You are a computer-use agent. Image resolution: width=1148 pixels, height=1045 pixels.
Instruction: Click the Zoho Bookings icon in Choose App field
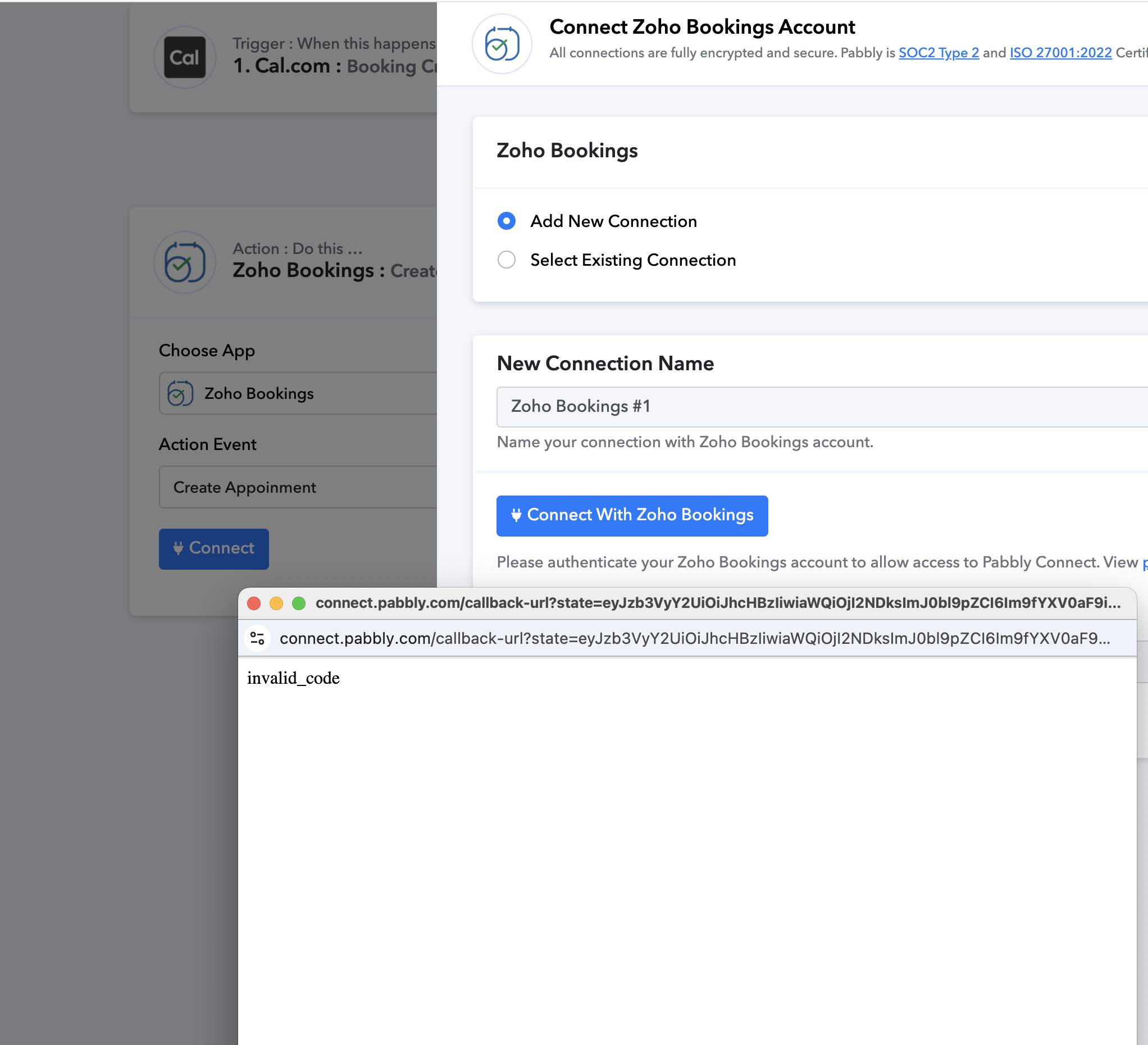180,393
